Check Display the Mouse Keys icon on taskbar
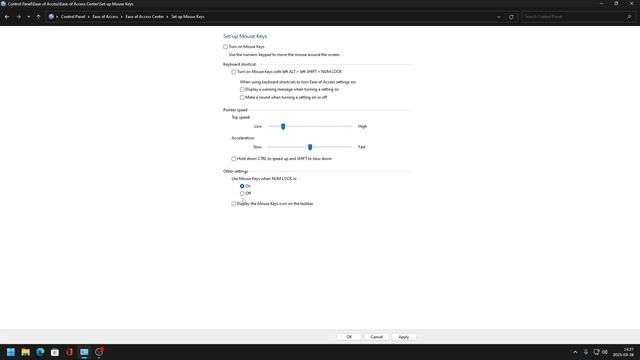Image resolution: width=640 pixels, height=360 pixels. tap(233, 204)
